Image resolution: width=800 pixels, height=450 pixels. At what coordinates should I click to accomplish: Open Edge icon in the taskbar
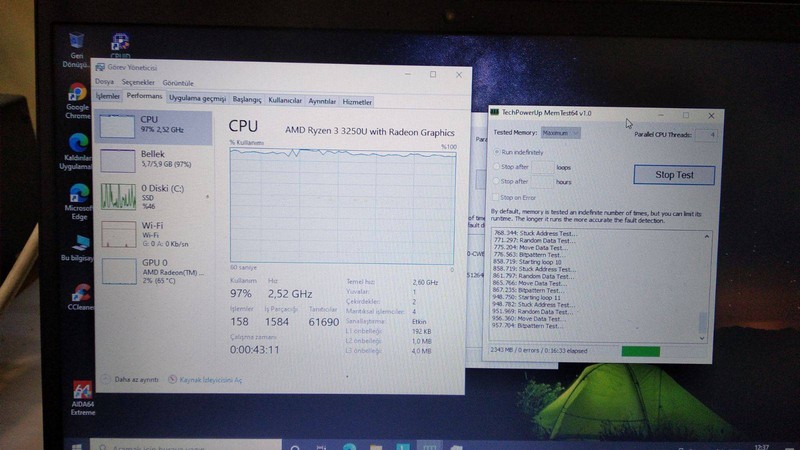pyautogui.click(x=349, y=447)
